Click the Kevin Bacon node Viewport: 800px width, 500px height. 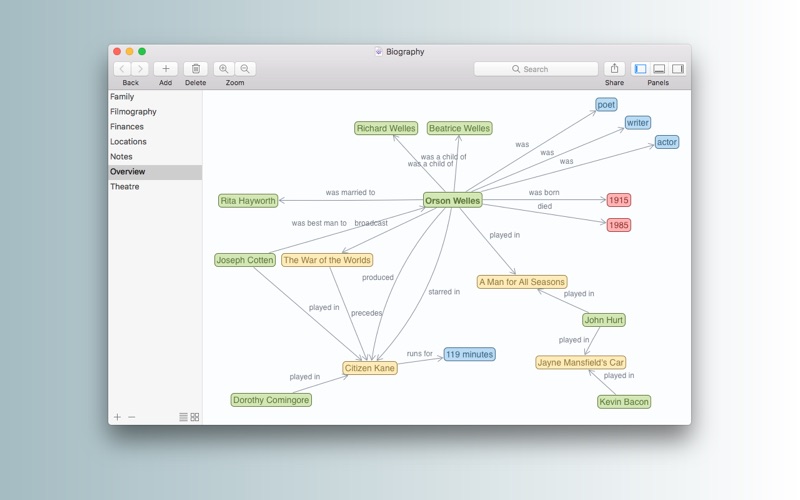[624, 402]
